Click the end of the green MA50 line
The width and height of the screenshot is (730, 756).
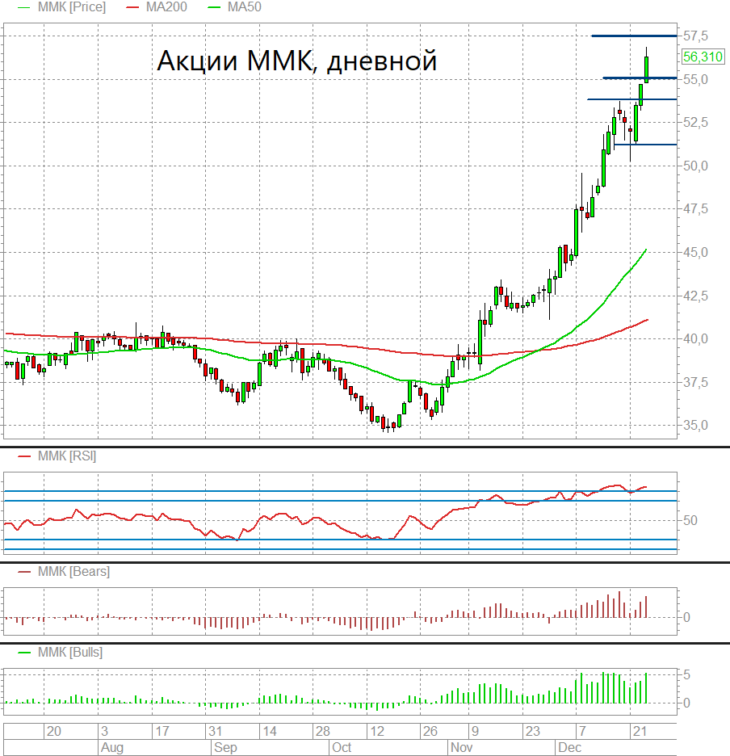(646, 250)
